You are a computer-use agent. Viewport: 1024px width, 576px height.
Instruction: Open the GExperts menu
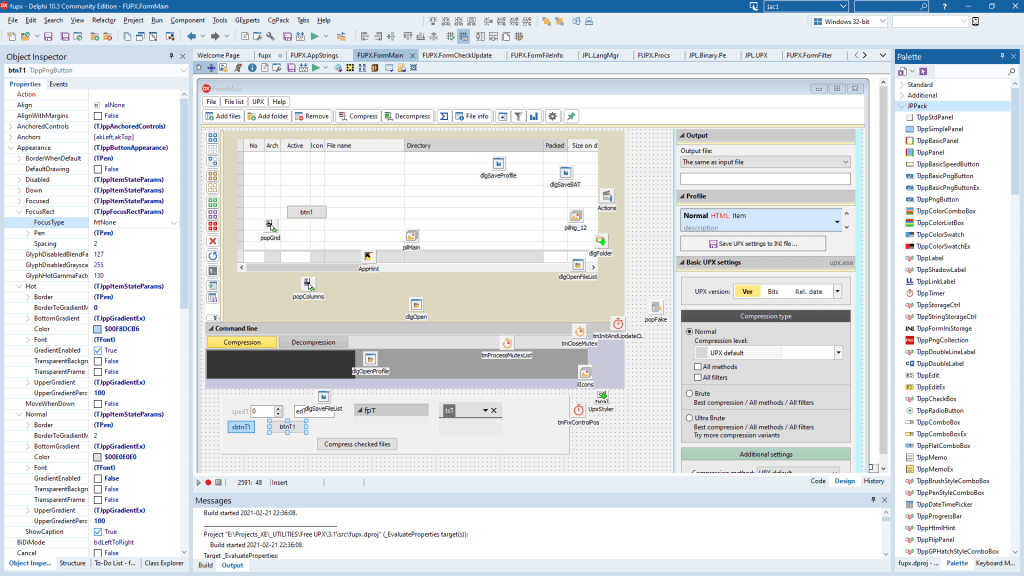pos(248,20)
